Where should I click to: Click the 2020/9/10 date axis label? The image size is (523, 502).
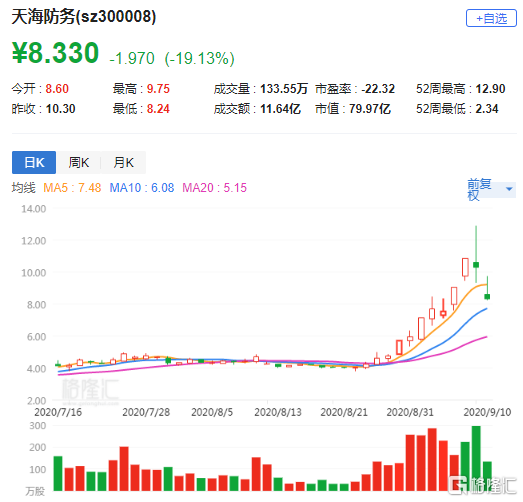pyautogui.click(x=487, y=412)
